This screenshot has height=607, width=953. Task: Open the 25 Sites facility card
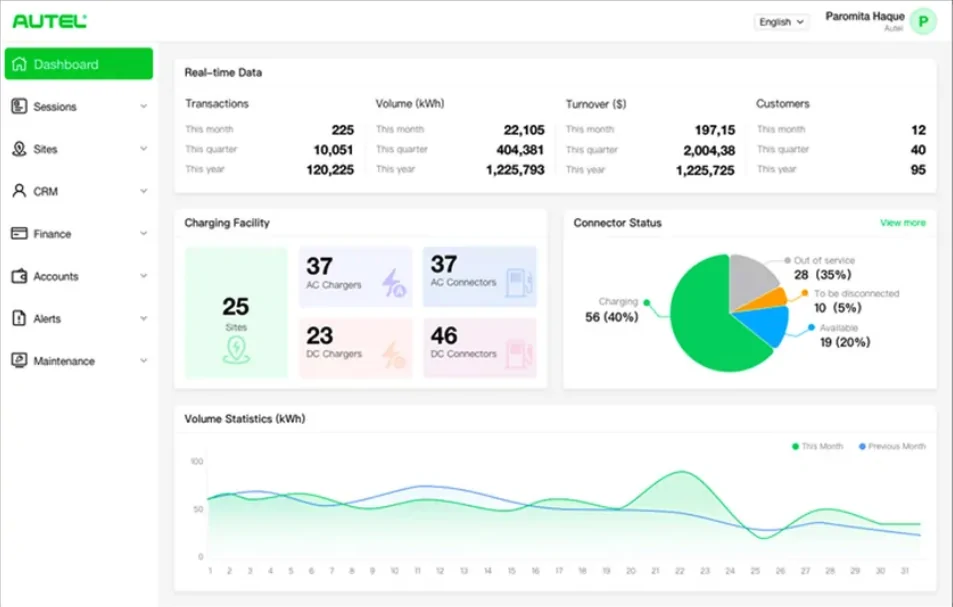tap(236, 313)
